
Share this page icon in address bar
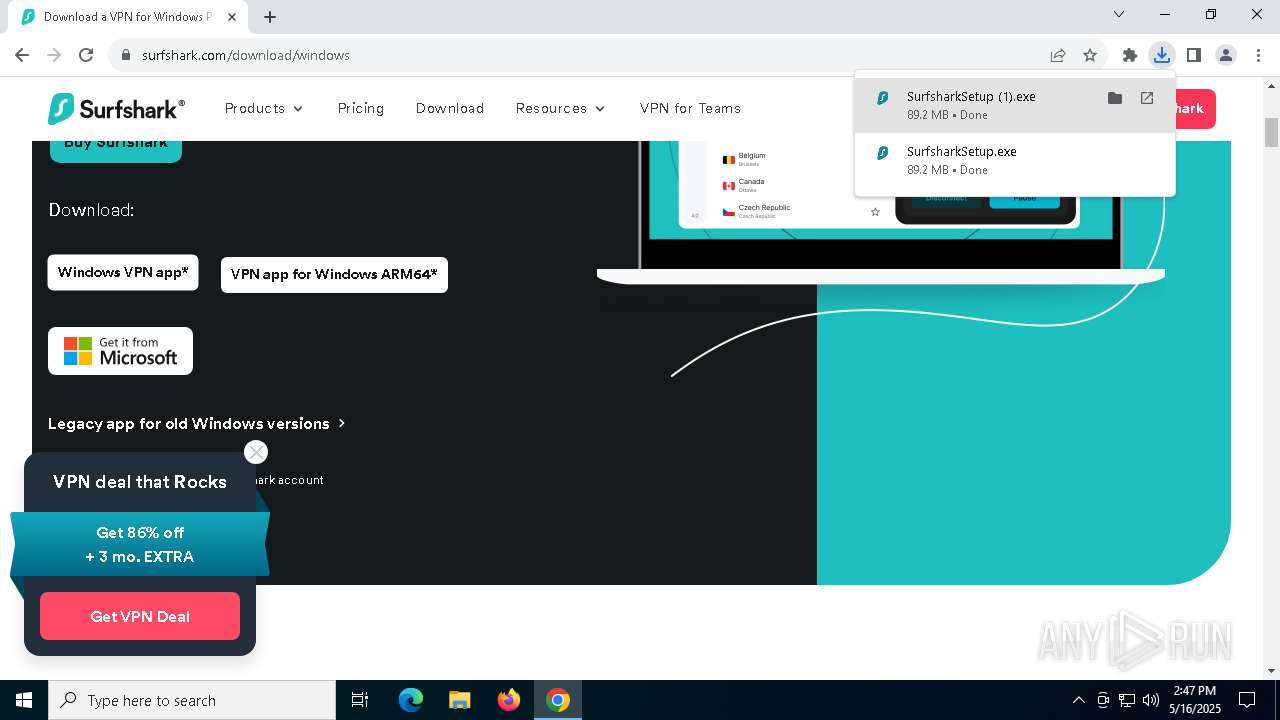1058,55
